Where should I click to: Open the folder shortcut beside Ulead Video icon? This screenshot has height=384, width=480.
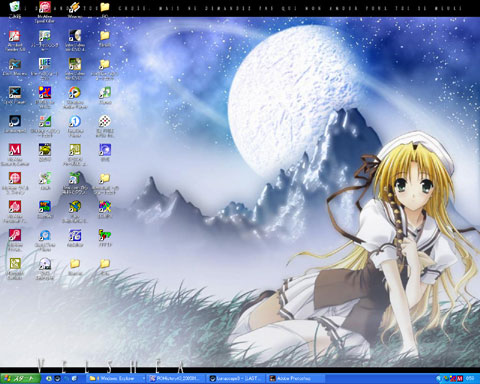(x=105, y=64)
